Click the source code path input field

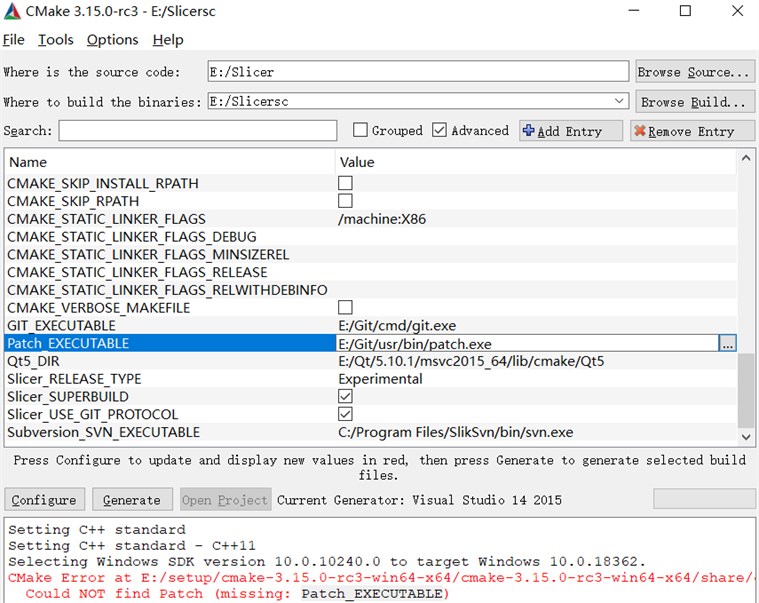(418, 72)
